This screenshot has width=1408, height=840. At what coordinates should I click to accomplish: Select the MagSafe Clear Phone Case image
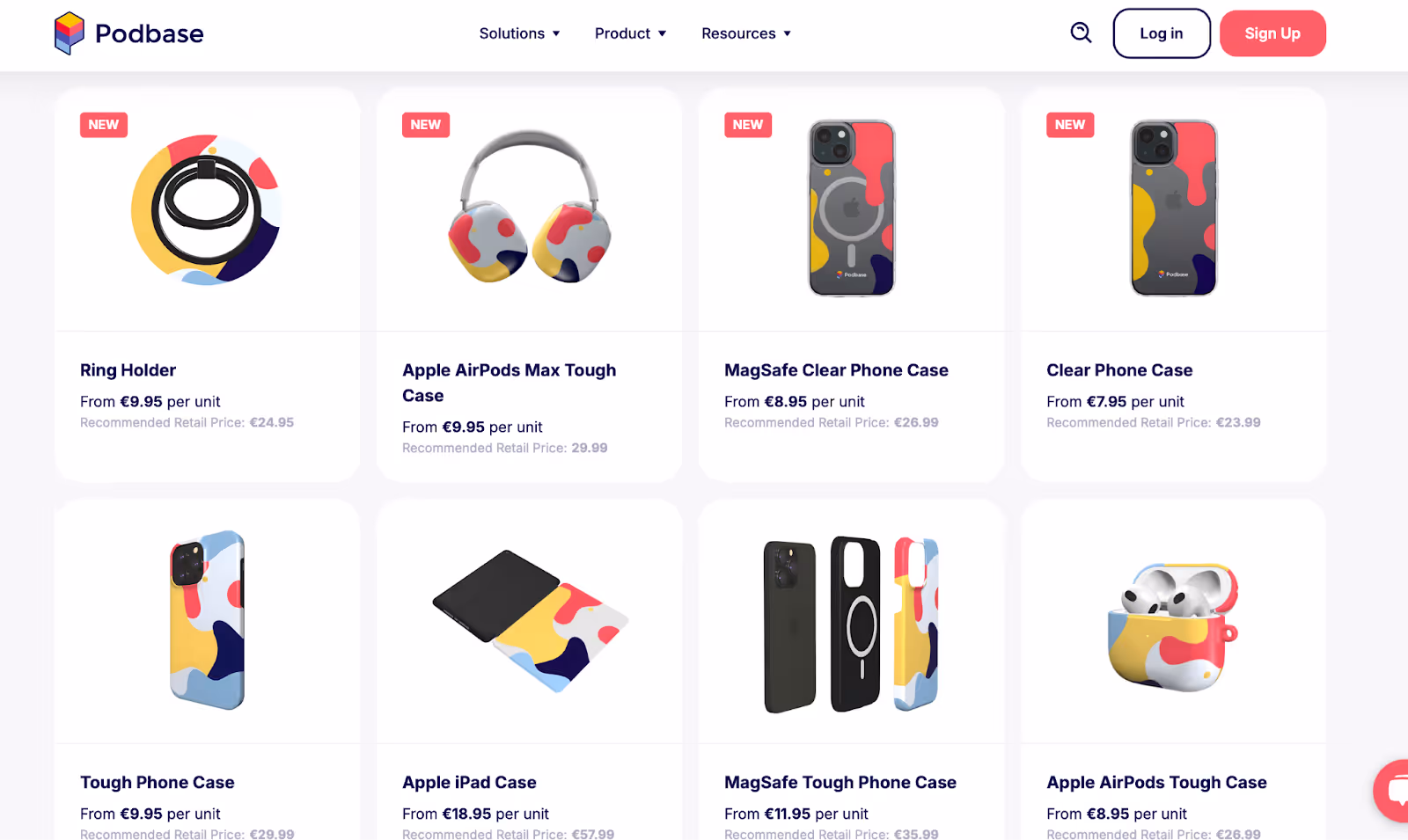point(852,208)
